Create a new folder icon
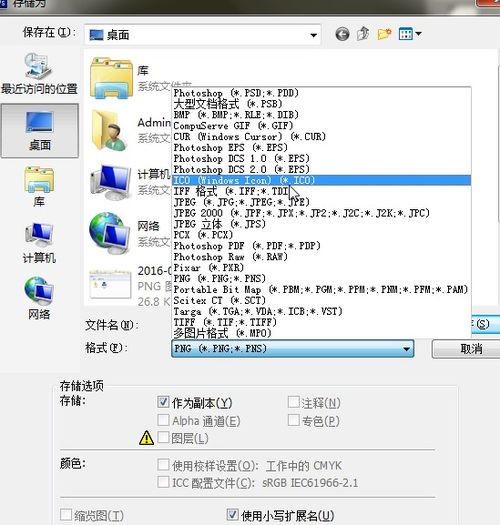The image size is (500, 525). click(384, 34)
